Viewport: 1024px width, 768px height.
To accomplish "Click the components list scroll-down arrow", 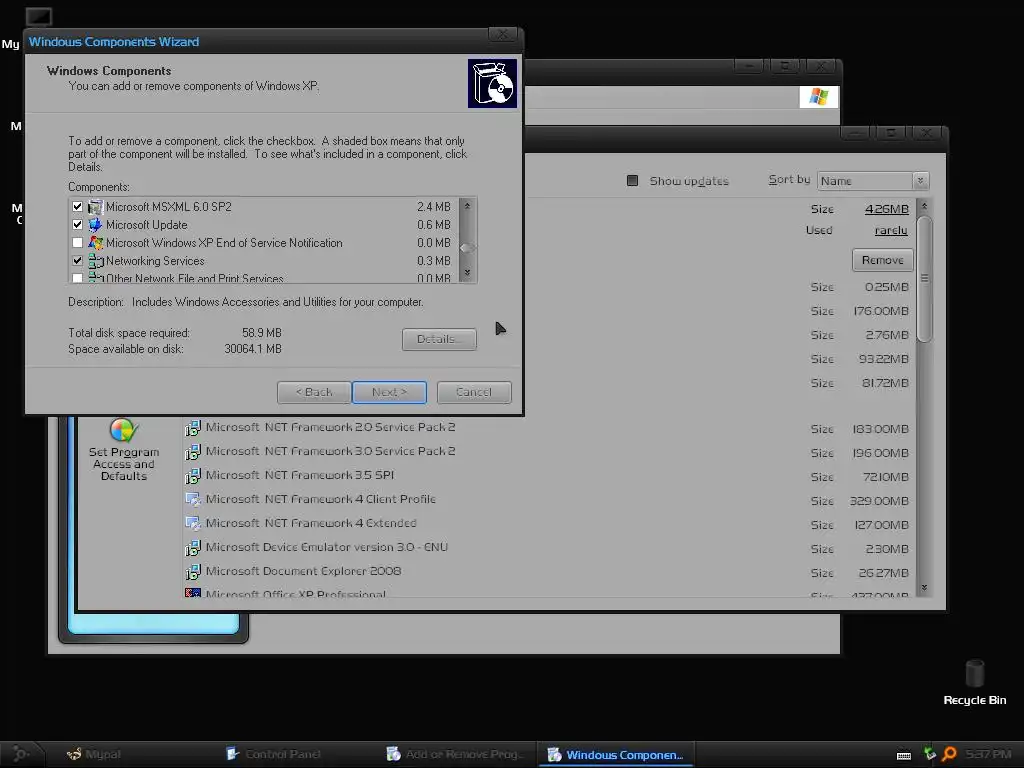I will coord(467,273).
